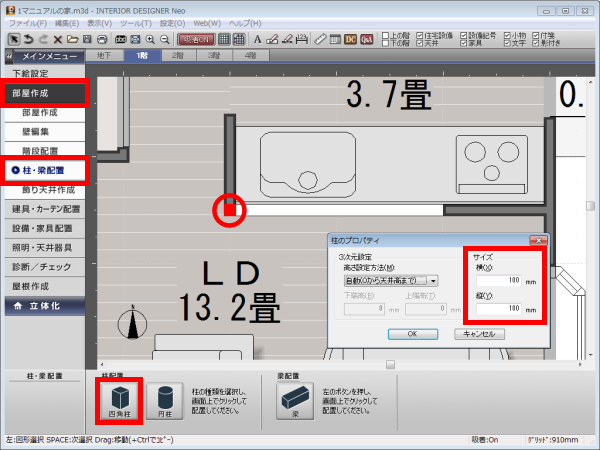This screenshot has width=600, height=450.
Task: Click the zoom in magnifier icon
Action: click(149, 39)
